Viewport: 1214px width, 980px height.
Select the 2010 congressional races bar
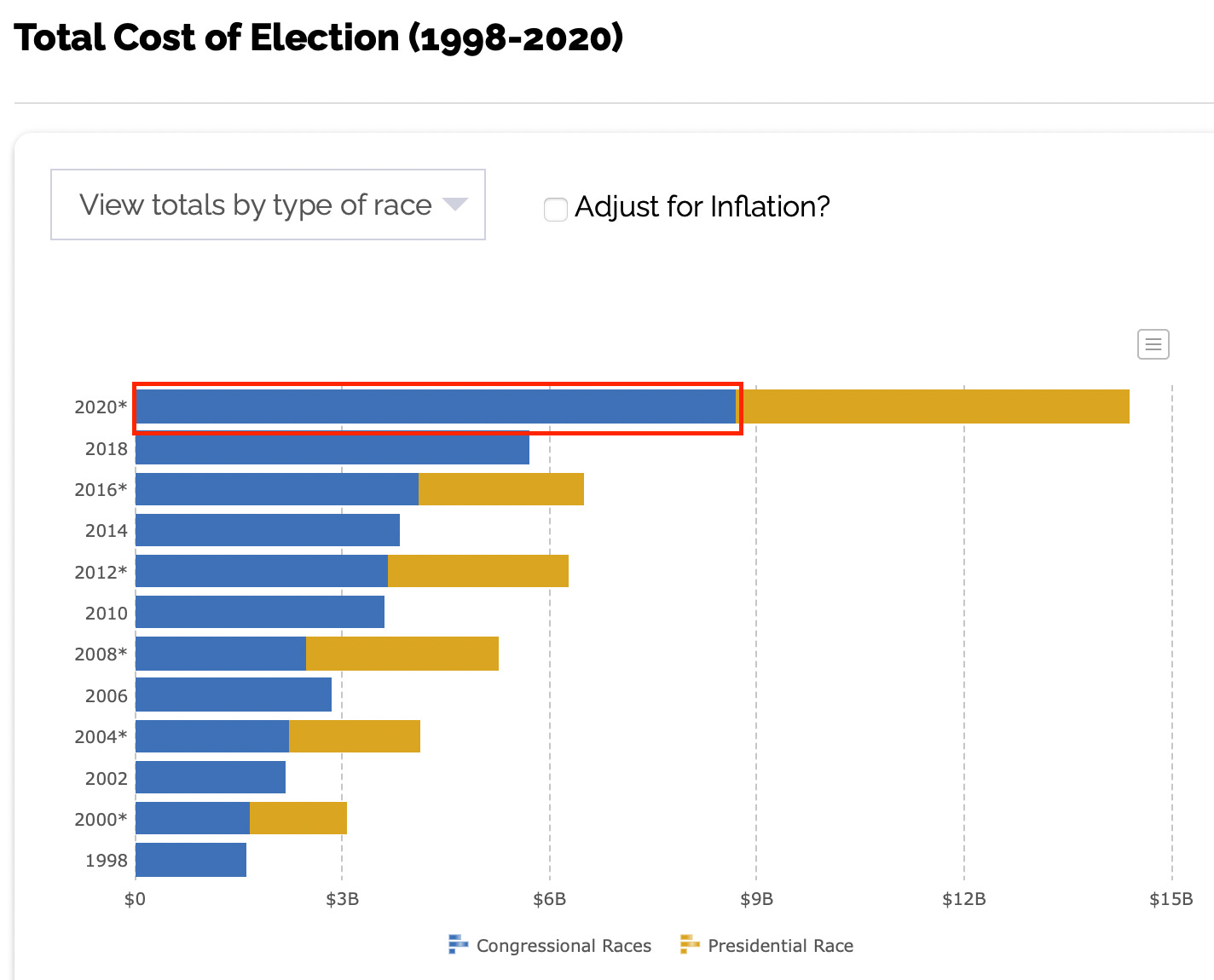coord(260,612)
